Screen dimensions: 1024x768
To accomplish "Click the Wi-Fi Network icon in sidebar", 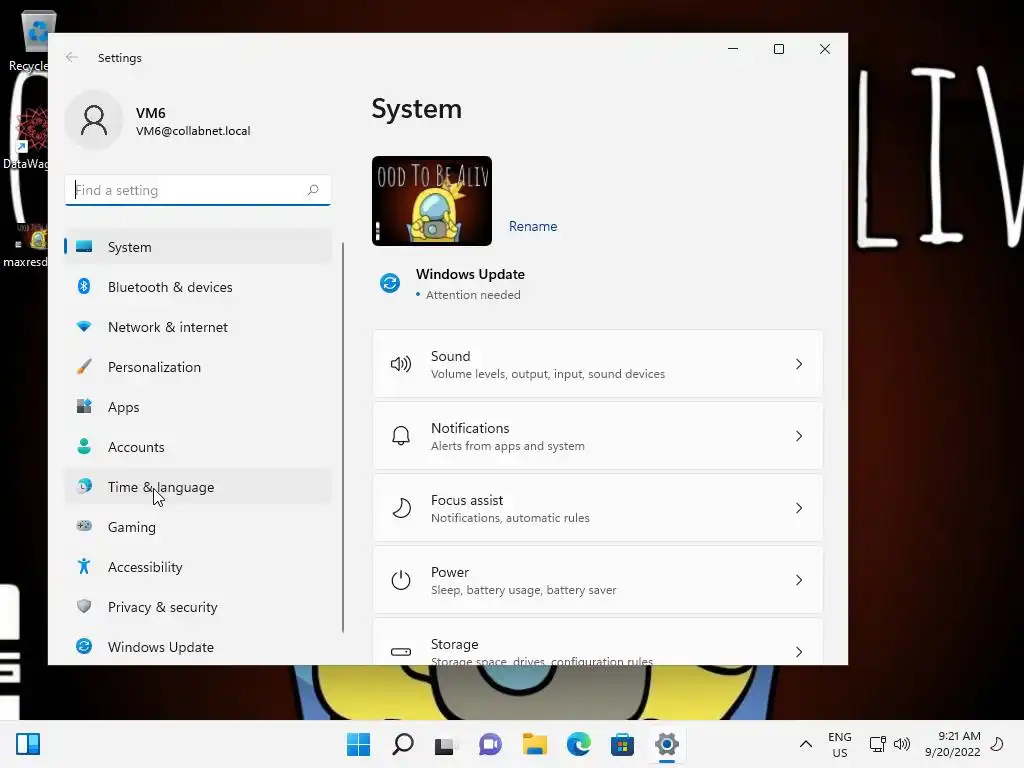I will 84,326.
